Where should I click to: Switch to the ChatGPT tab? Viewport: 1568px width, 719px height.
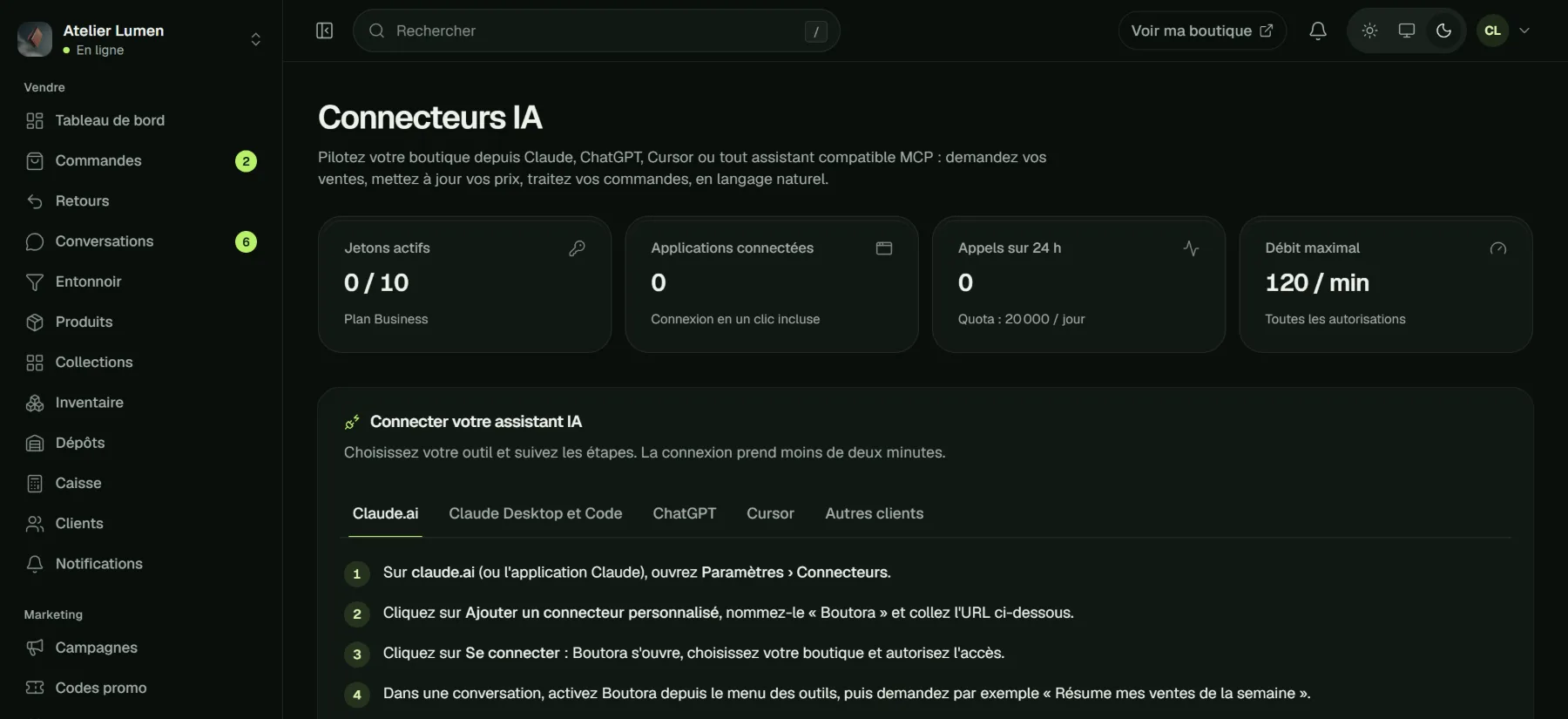[x=685, y=514]
